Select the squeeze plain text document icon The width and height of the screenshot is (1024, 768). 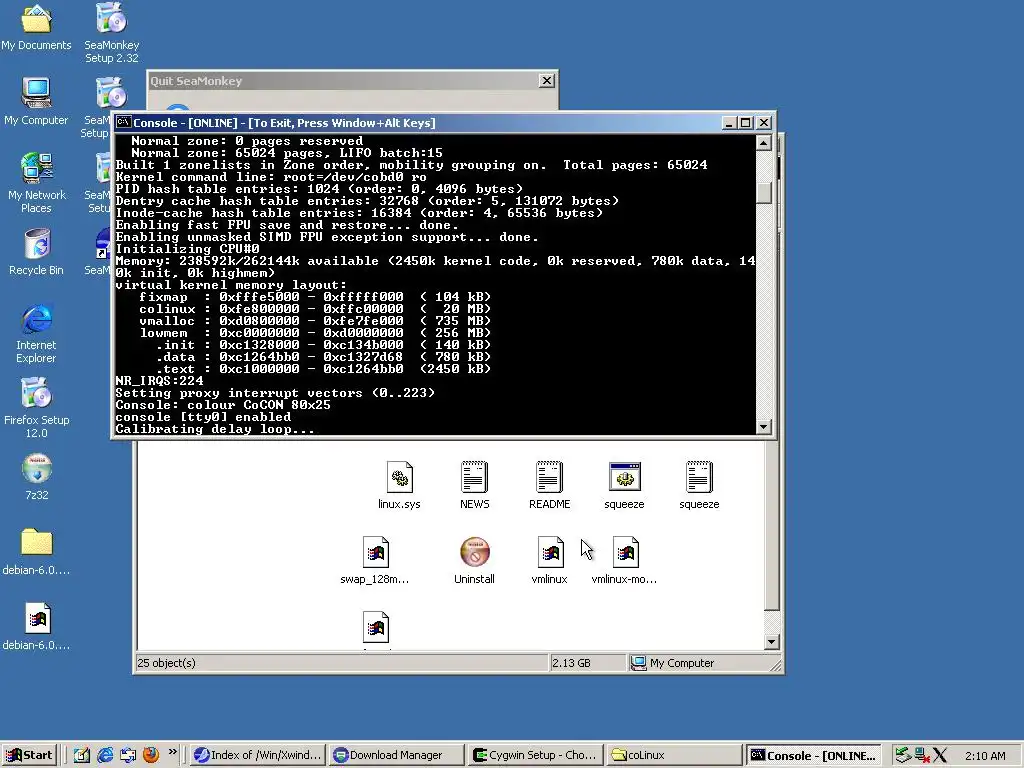(699, 485)
